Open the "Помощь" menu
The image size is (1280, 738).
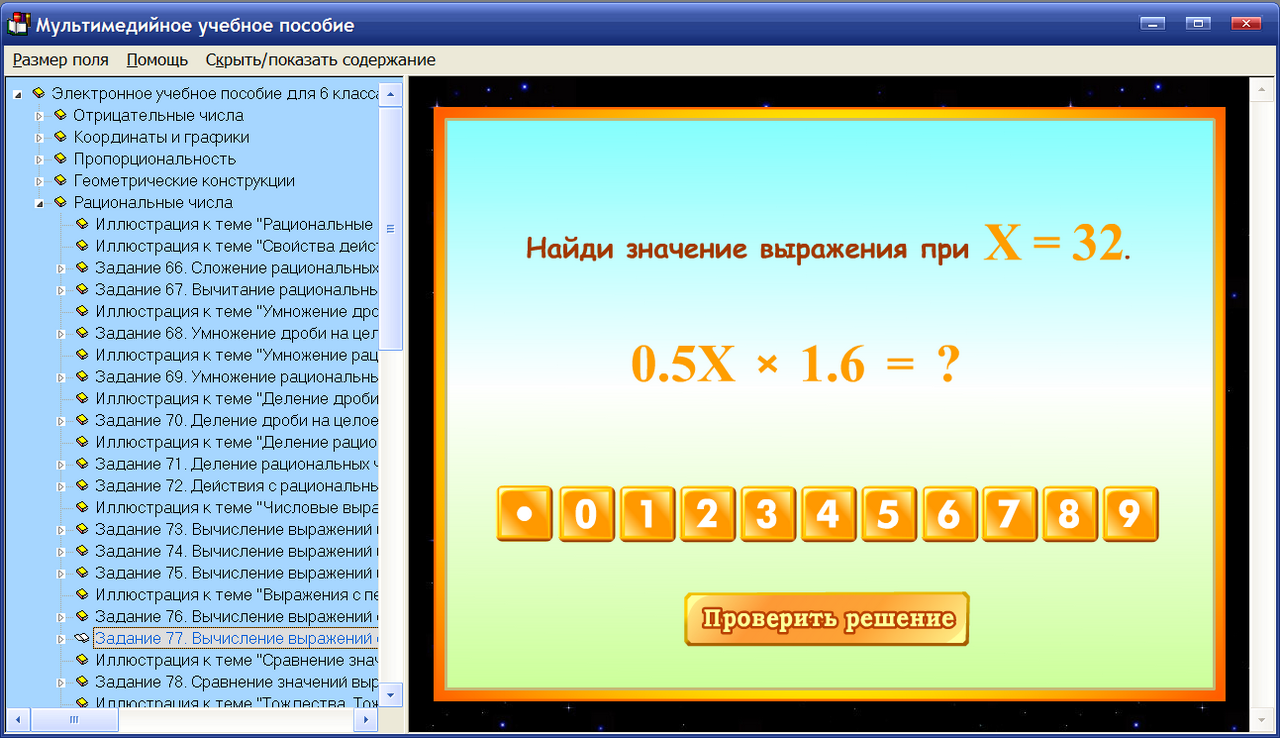(x=156, y=59)
